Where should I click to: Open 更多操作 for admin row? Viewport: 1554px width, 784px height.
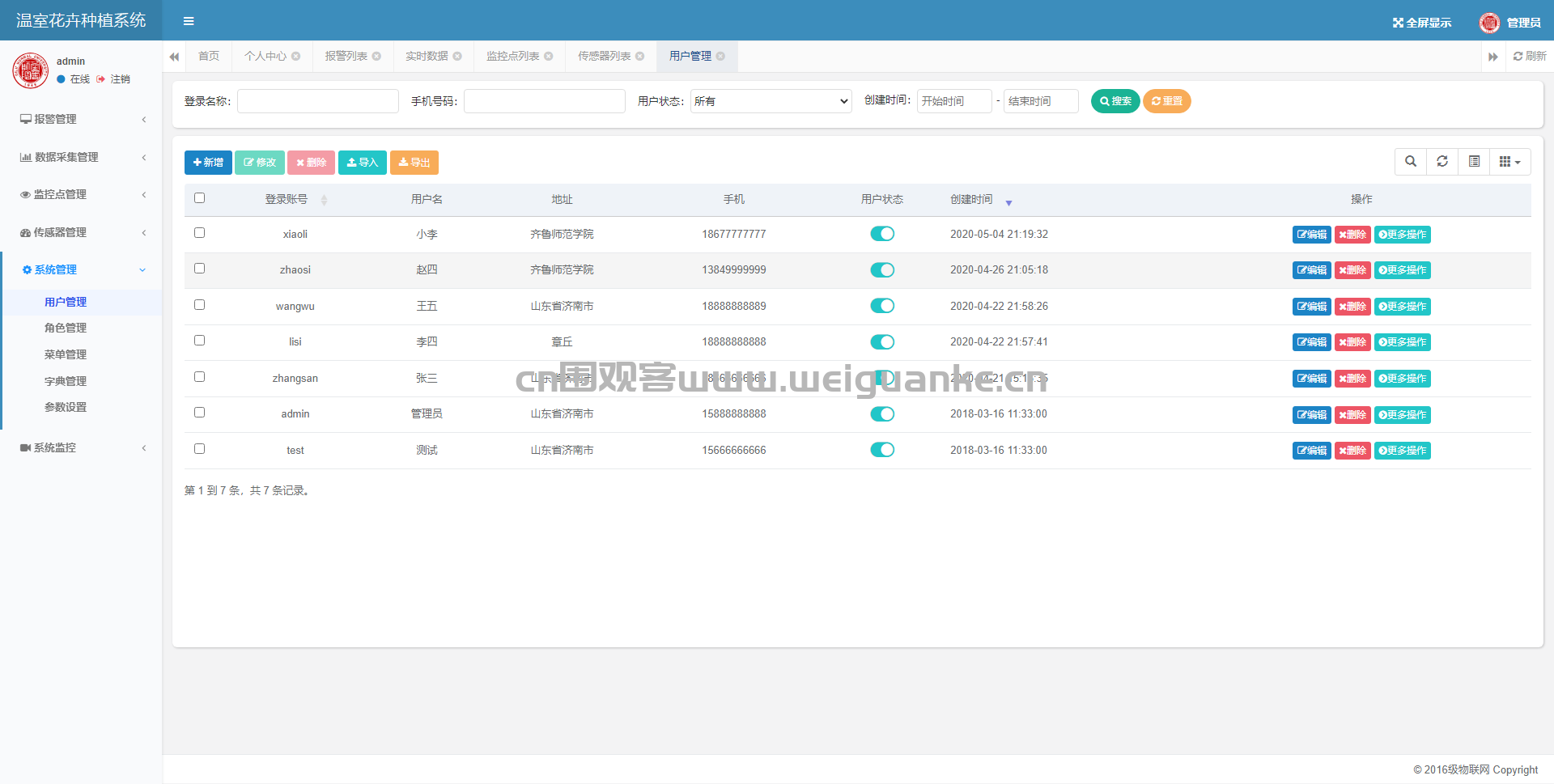click(1403, 415)
